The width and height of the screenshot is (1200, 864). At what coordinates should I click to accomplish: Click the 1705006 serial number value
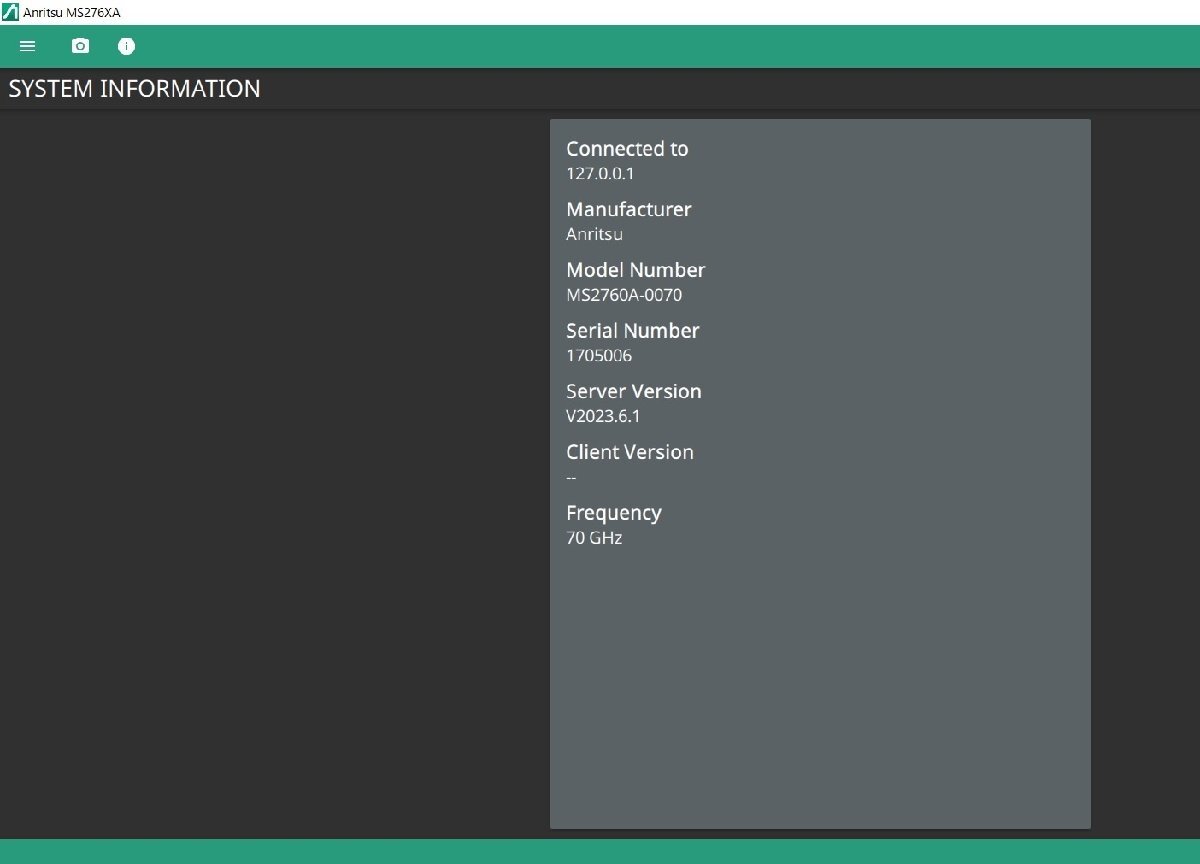pos(599,356)
